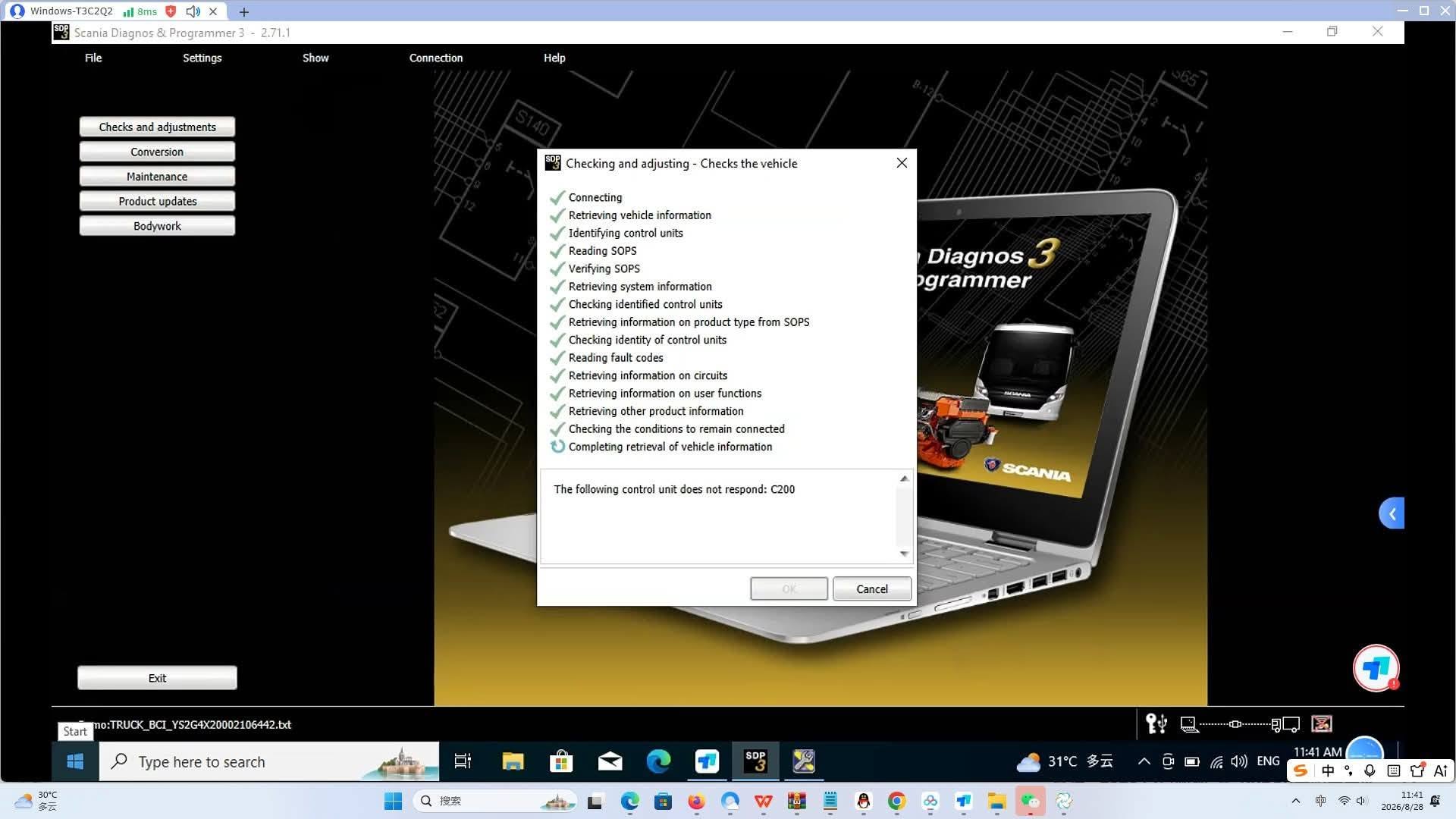The width and height of the screenshot is (1456, 819).
Task: Click the remote battery icon
Action: click(1192, 761)
